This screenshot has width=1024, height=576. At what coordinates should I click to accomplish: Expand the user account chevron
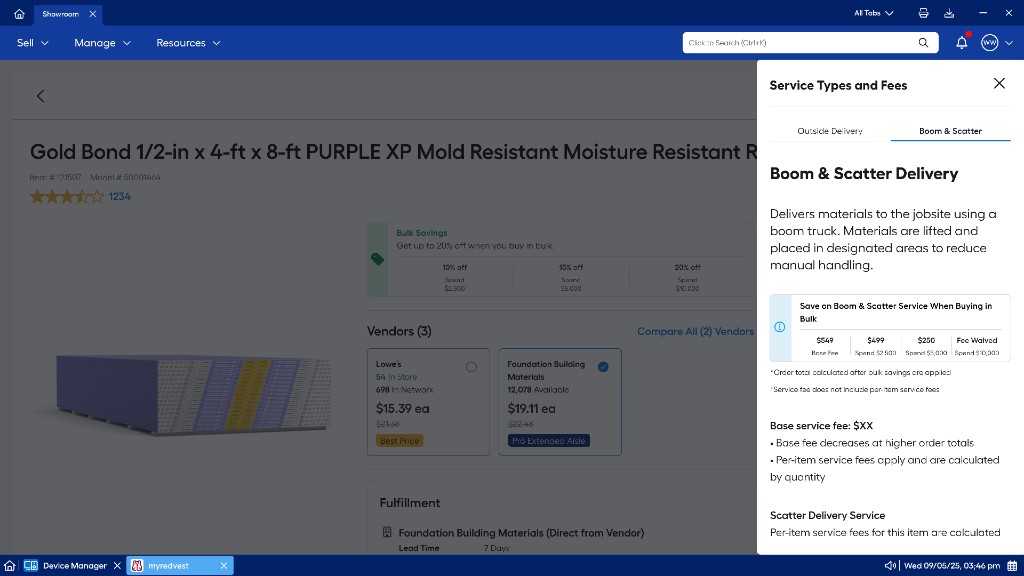tap(1009, 43)
